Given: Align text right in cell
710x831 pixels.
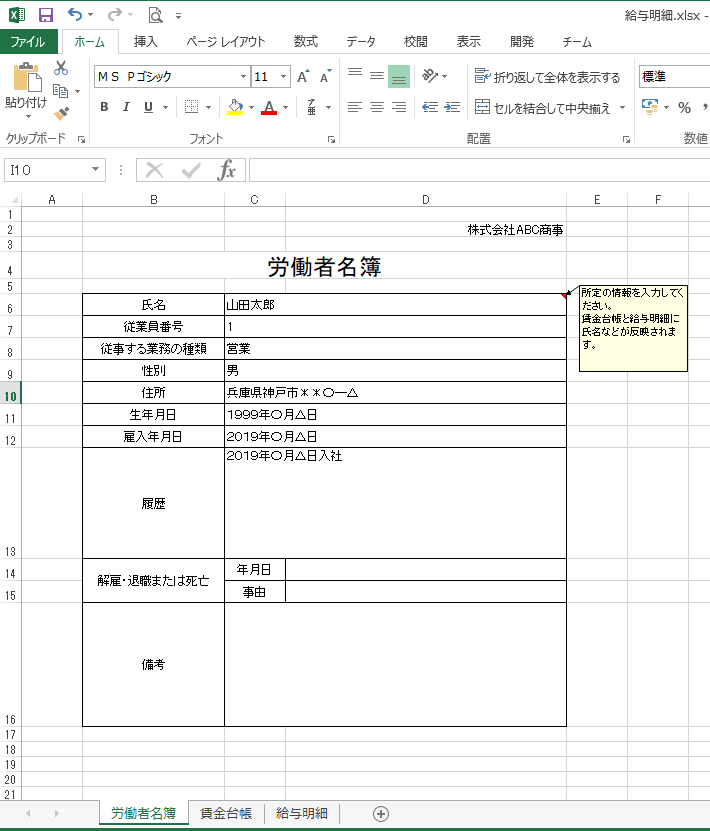Looking at the screenshot, I should pyautogui.click(x=399, y=108).
